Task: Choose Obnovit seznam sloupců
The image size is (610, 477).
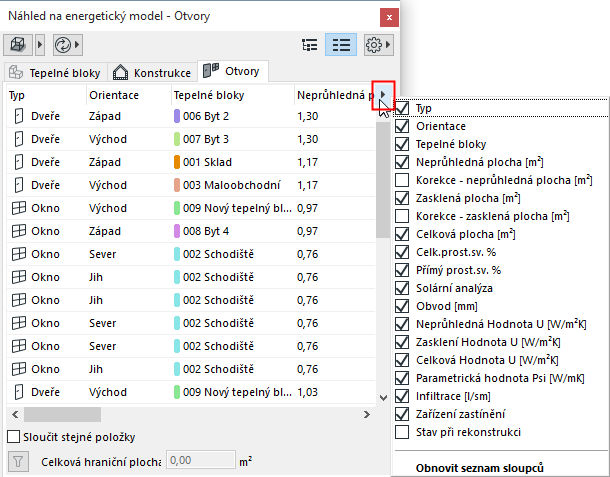Action: [479, 468]
